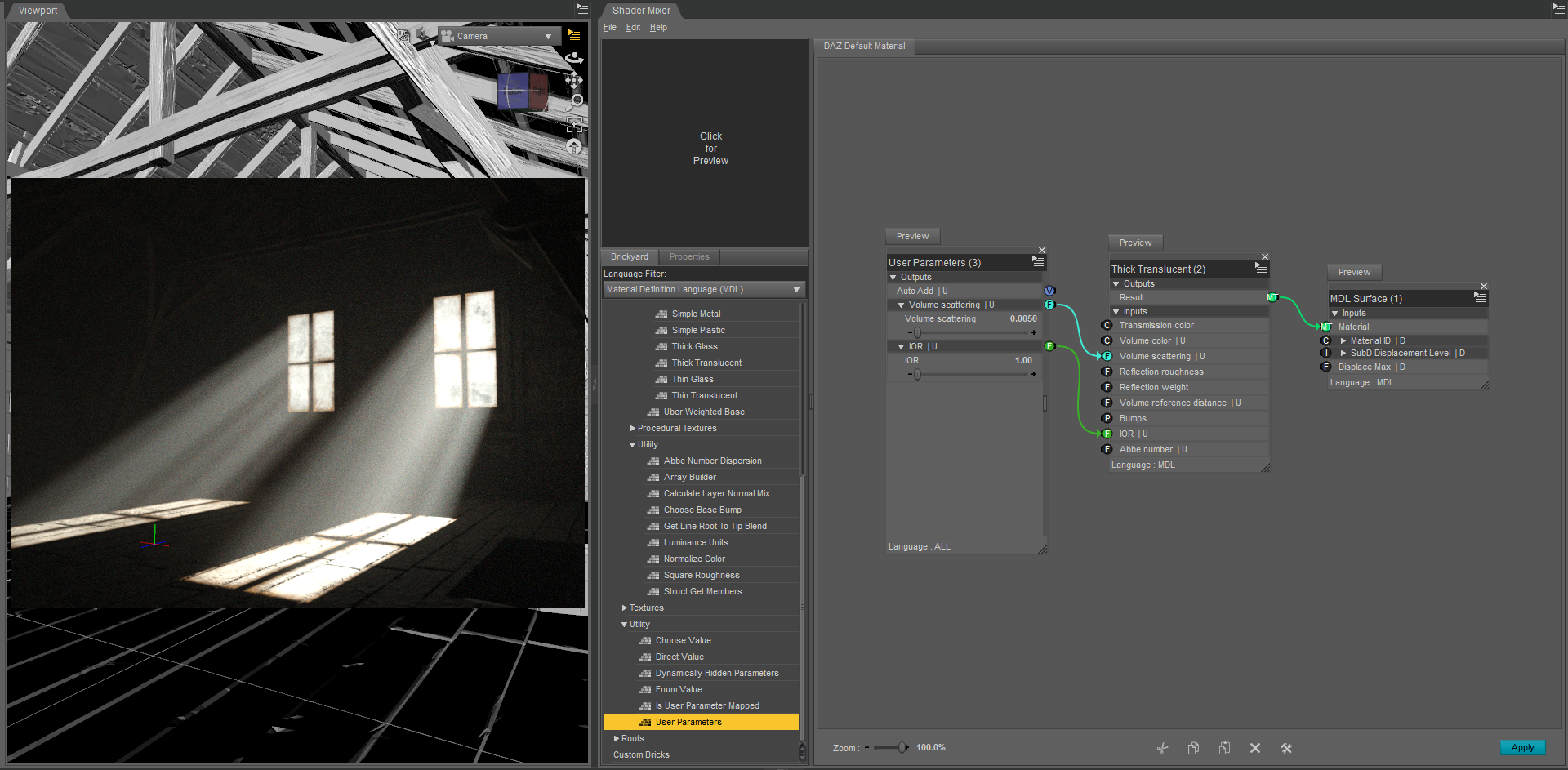Image resolution: width=1568 pixels, height=770 pixels.
Task: Collapse Outputs section of User Parameters brick
Action: tap(893, 278)
